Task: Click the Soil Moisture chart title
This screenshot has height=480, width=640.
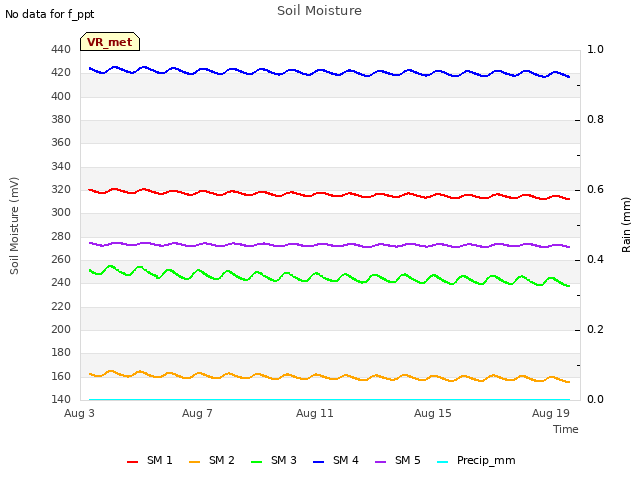Action: (319, 11)
